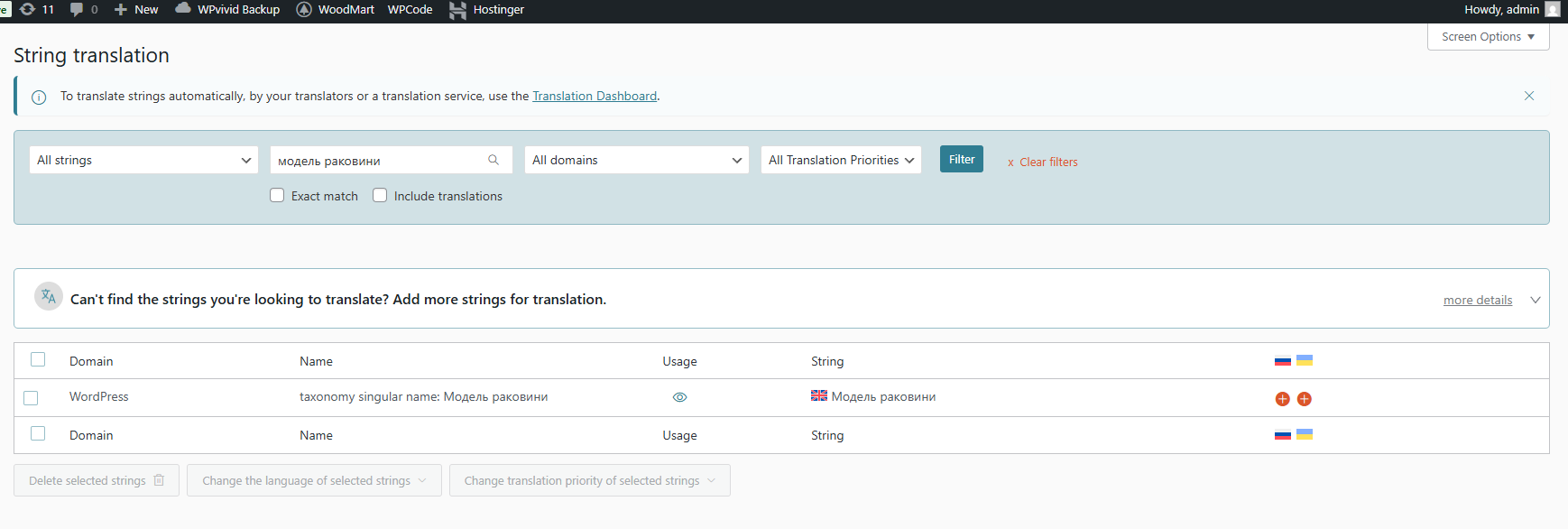Expand the All Translation Priorities dropdown
This screenshot has width=1568, height=529.
pos(840,160)
